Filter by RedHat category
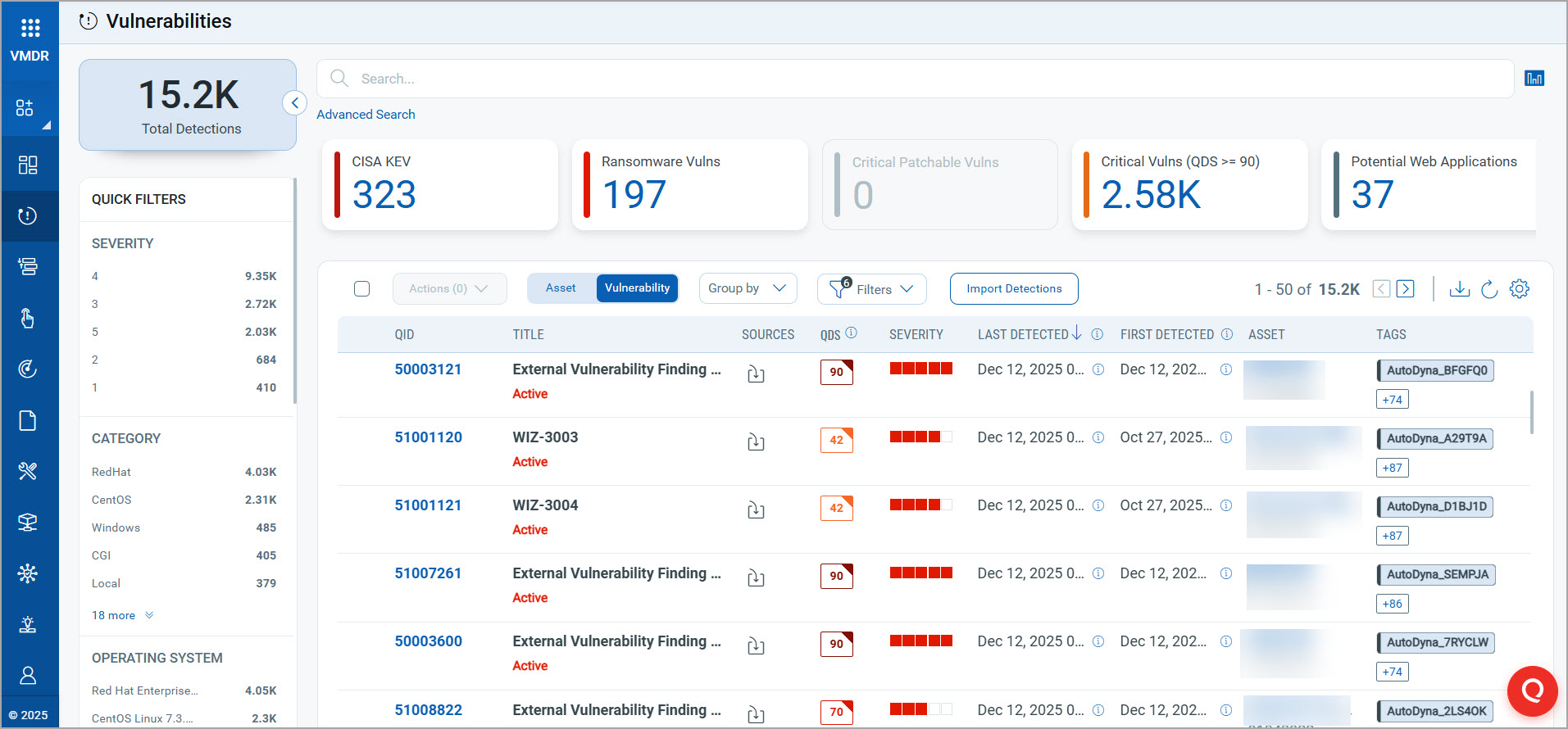The image size is (1568, 729). [x=111, y=472]
